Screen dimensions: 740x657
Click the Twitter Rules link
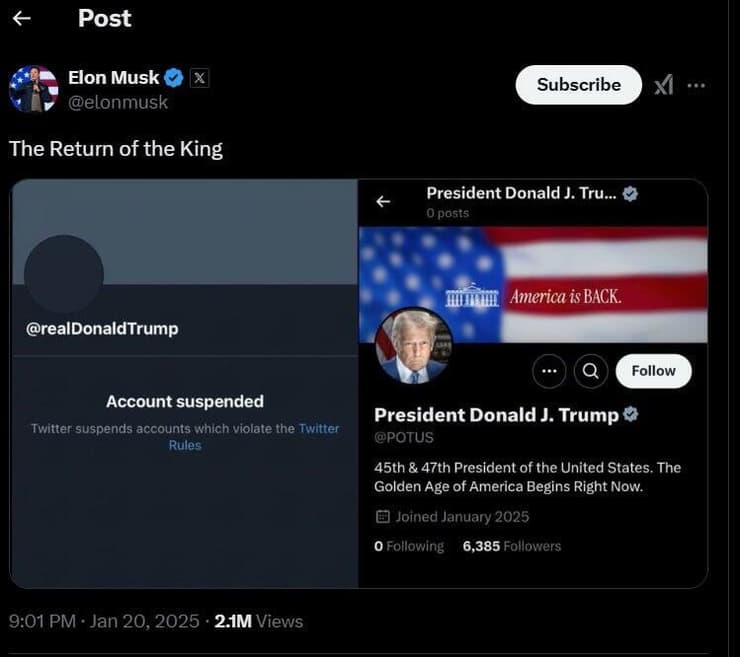point(318,429)
